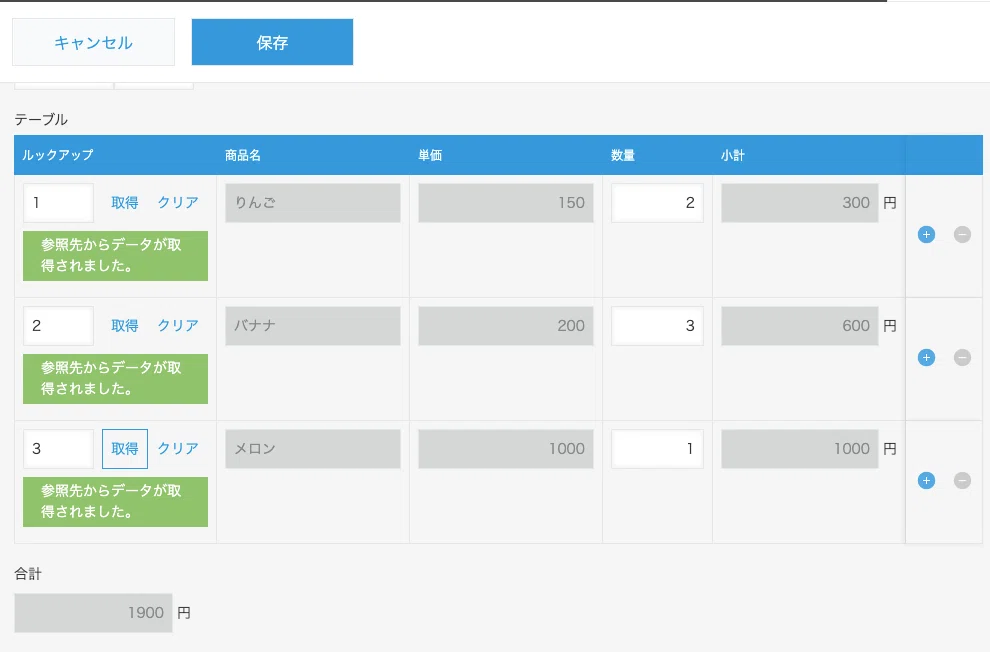Click the 保存 save button
This screenshot has height=652, width=990.
click(272, 42)
